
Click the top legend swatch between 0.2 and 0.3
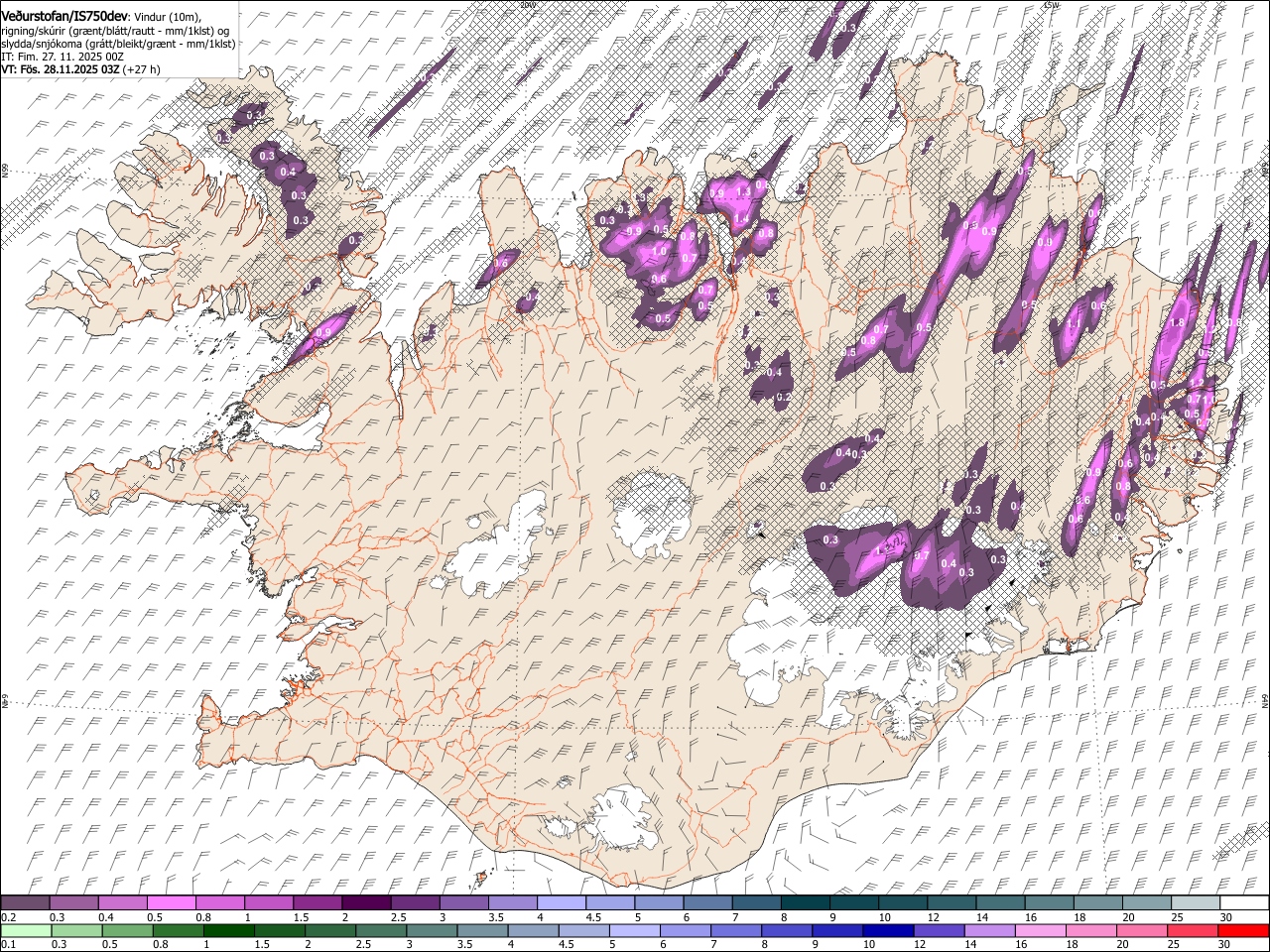coord(25,902)
